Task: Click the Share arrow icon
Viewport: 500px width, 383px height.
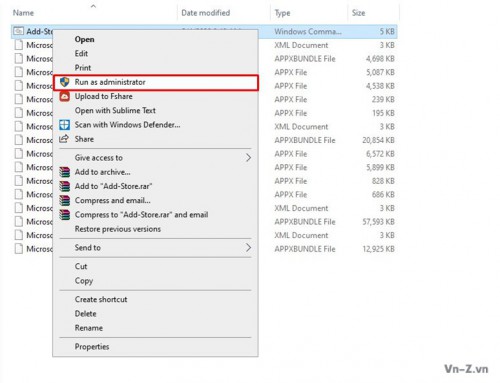Action: 64,139
